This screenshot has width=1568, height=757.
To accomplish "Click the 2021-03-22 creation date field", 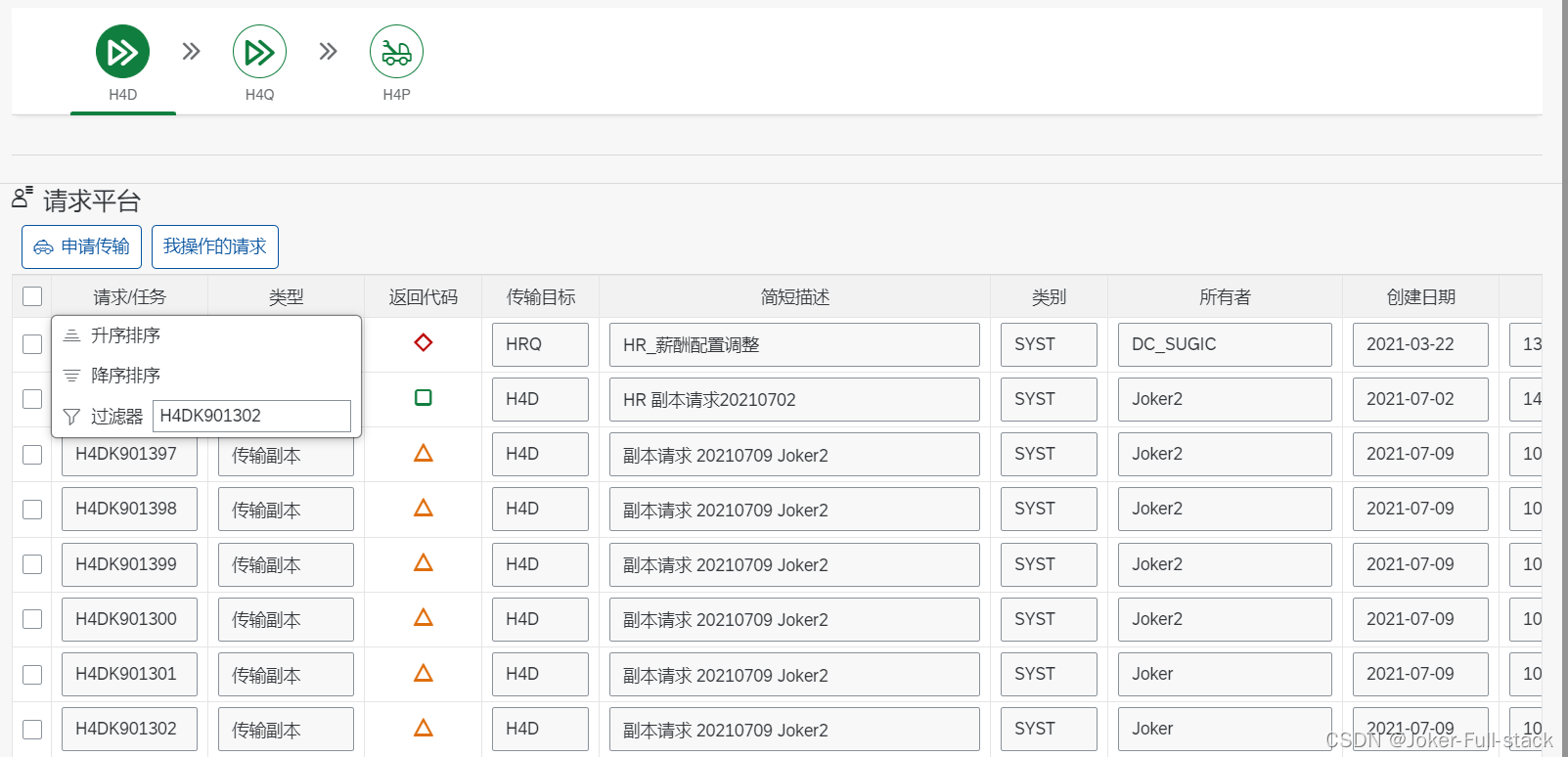I will [1420, 344].
